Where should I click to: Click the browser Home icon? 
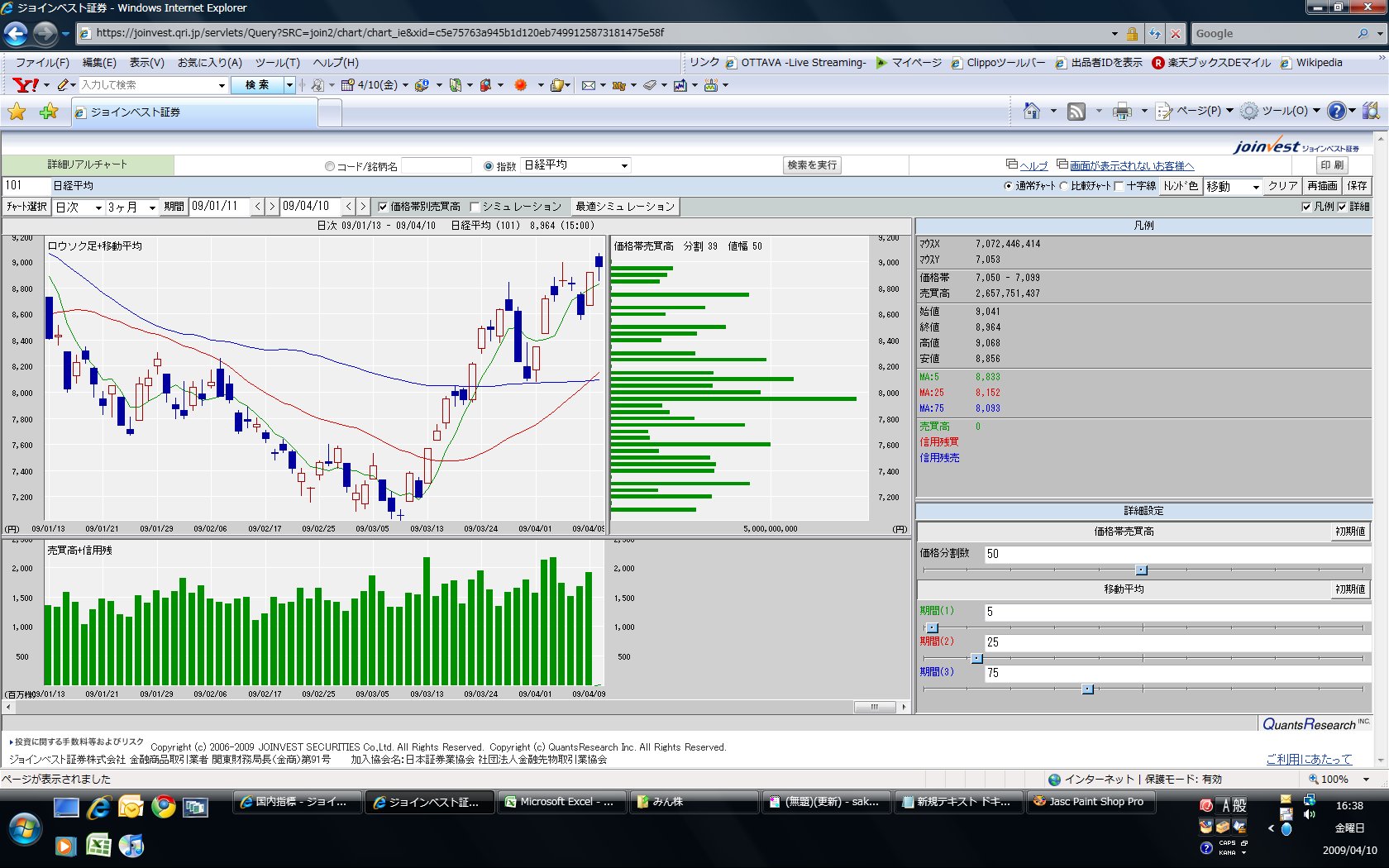pyautogui.click(x=1031, y=111)
